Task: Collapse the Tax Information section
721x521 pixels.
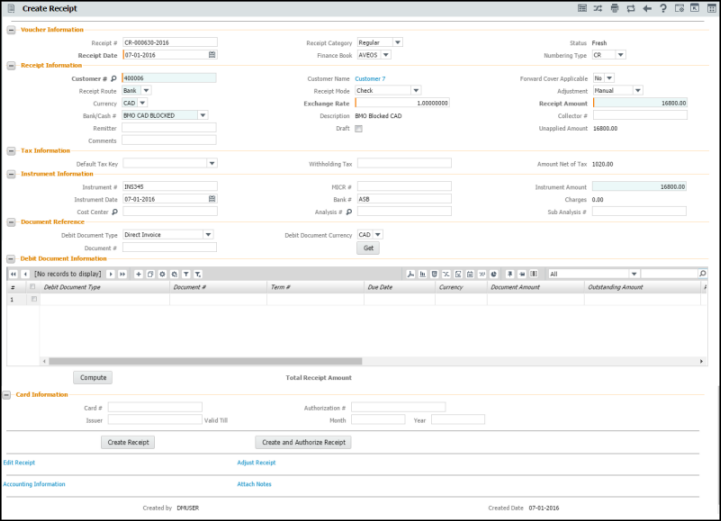Action: coord(11,151)
